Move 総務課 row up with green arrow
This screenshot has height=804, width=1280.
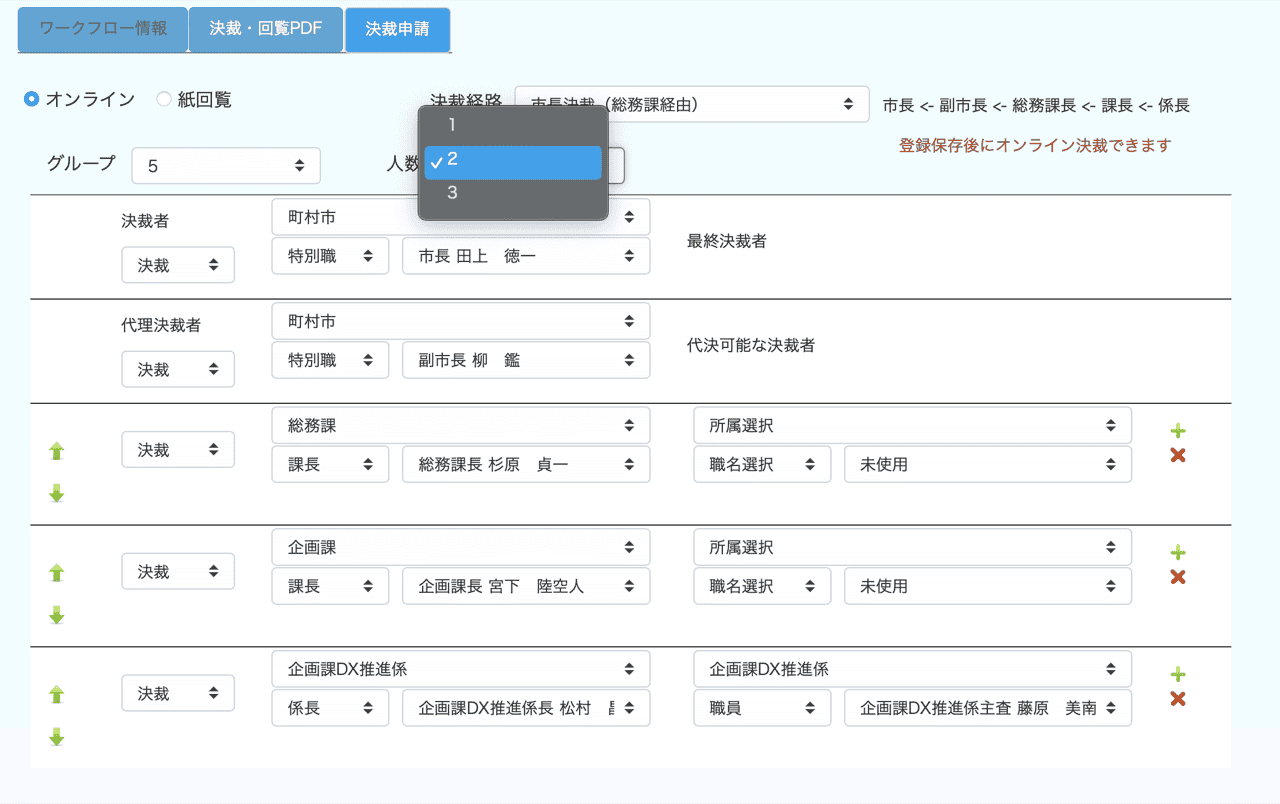point(57,451)
